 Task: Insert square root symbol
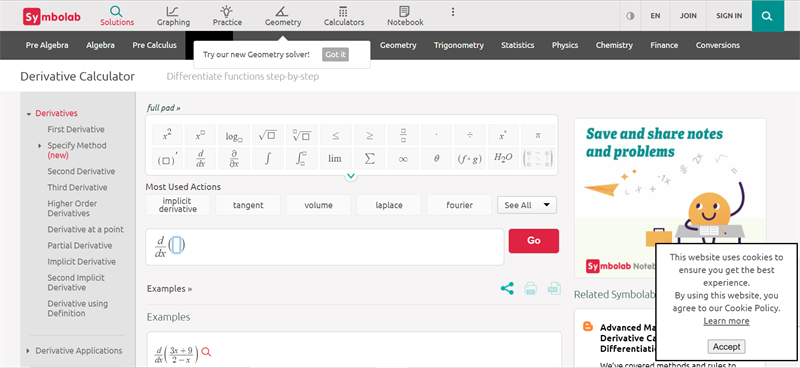268,135
